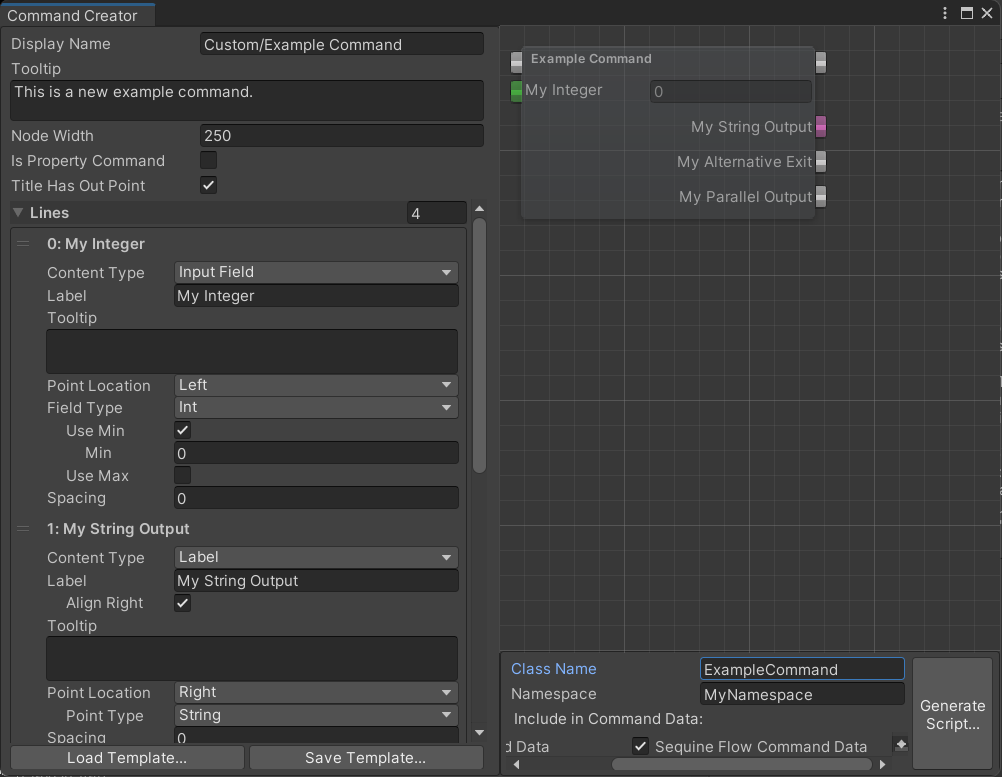Click the Example Command title in point

[516, 62]
